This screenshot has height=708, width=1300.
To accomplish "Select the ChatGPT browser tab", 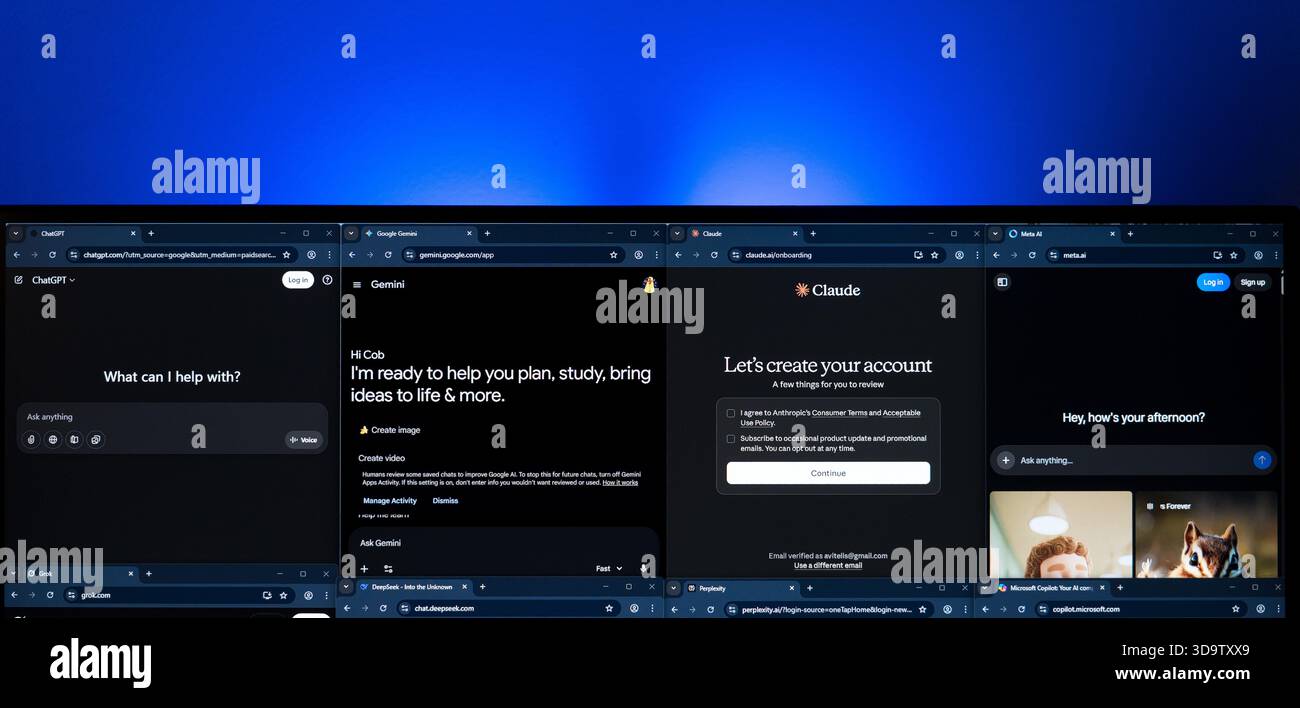I will pyautogui.click(x=82, y=233).
